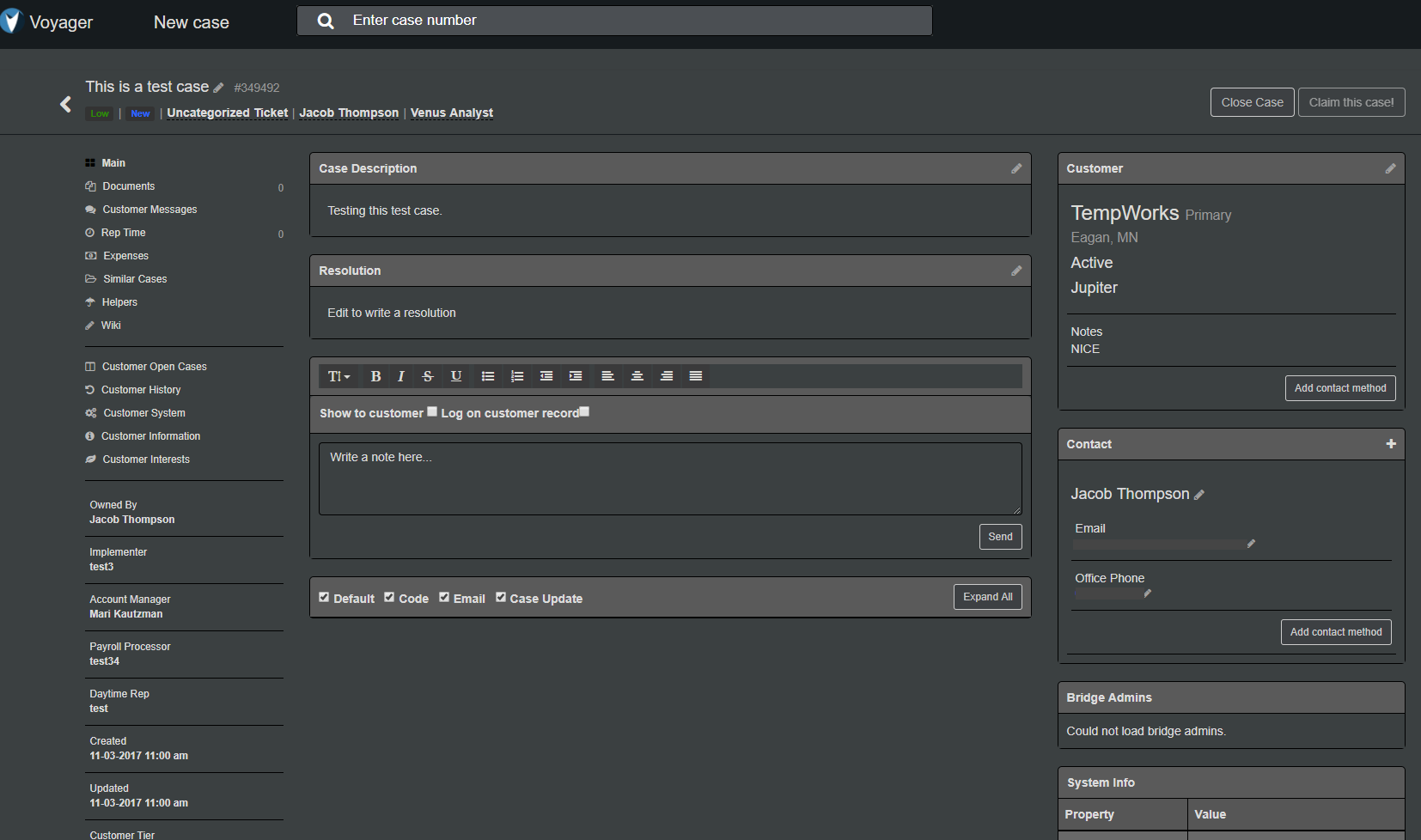Screen dimensions: 1421x840
Task: Edit the Resolution with its pencil icon
Action: [x=1016, y=271]
